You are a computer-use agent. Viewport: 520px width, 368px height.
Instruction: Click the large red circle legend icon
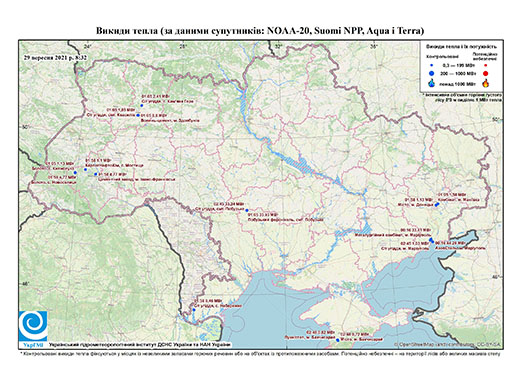(486, 73)
